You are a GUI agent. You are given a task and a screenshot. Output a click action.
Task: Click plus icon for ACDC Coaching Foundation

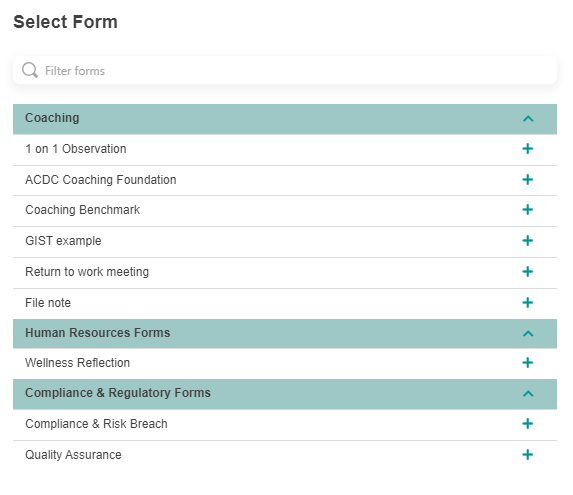527,179
